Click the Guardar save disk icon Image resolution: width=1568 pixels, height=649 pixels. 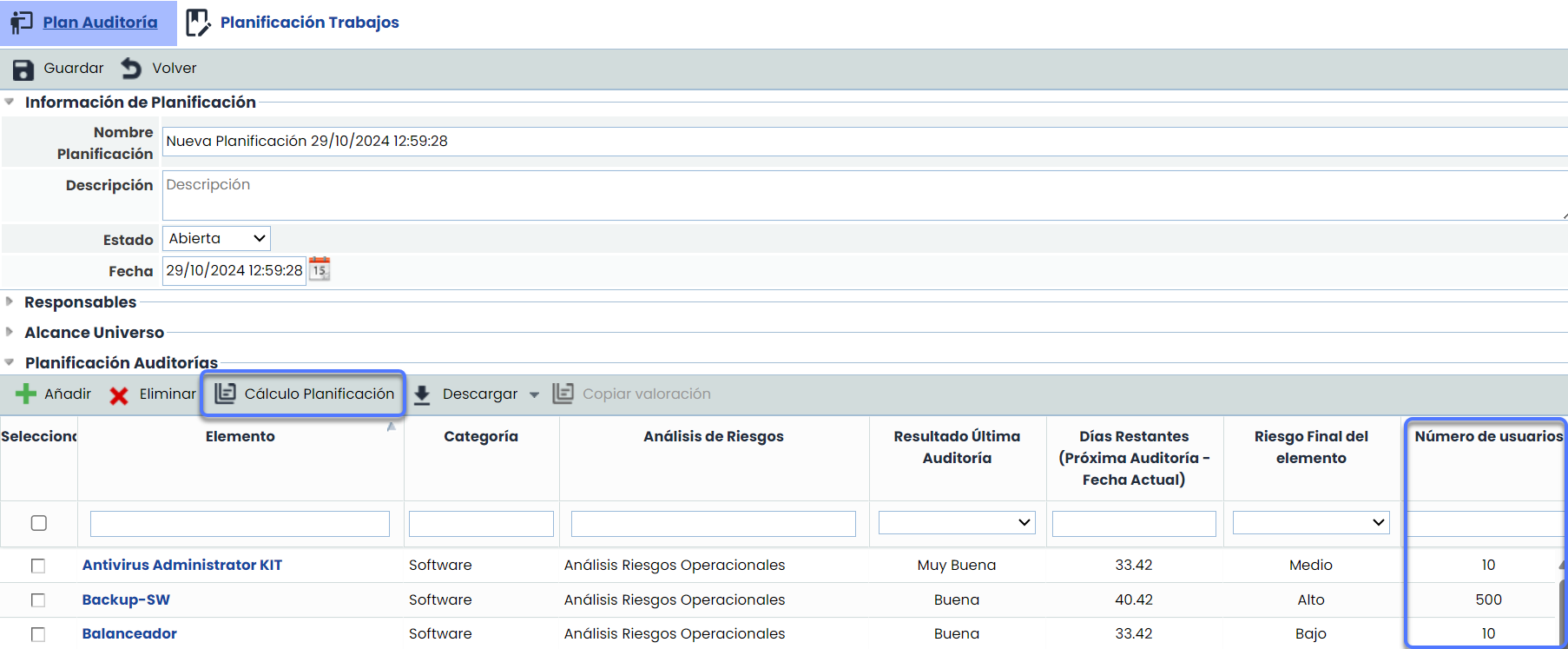point(23,70)
